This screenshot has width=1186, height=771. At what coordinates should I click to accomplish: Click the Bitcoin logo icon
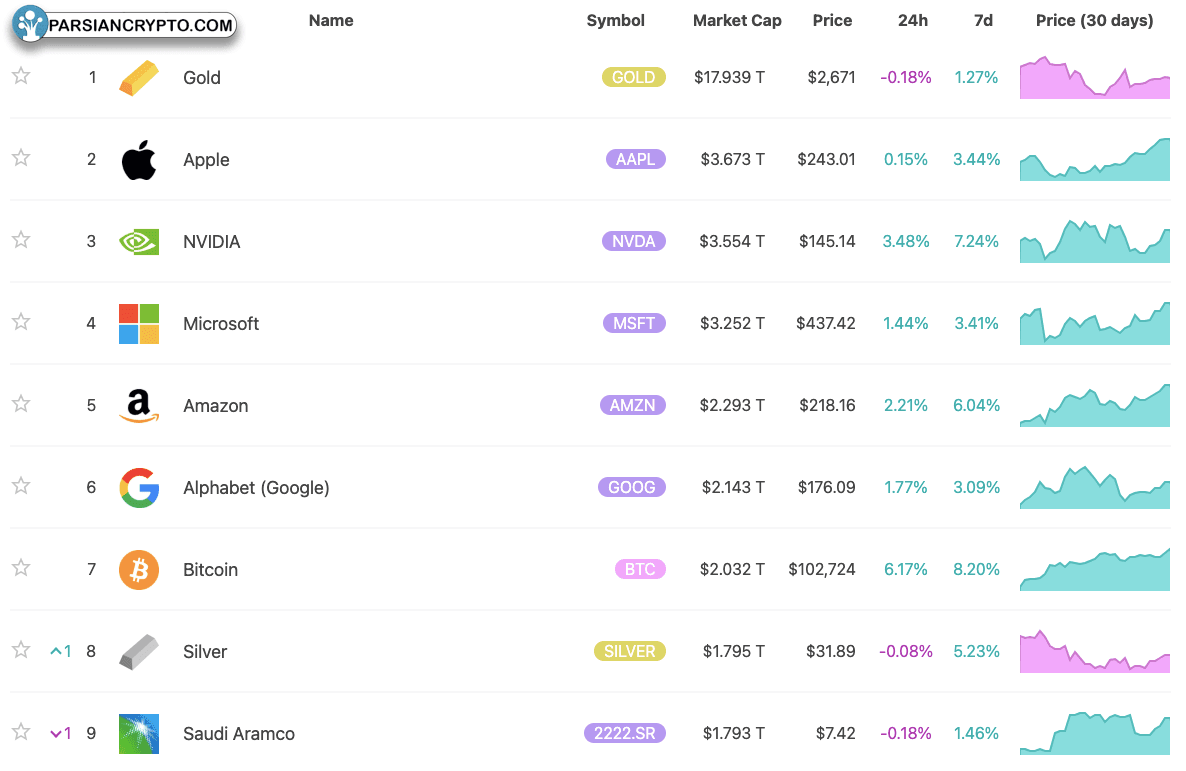(x=139, y=570)
